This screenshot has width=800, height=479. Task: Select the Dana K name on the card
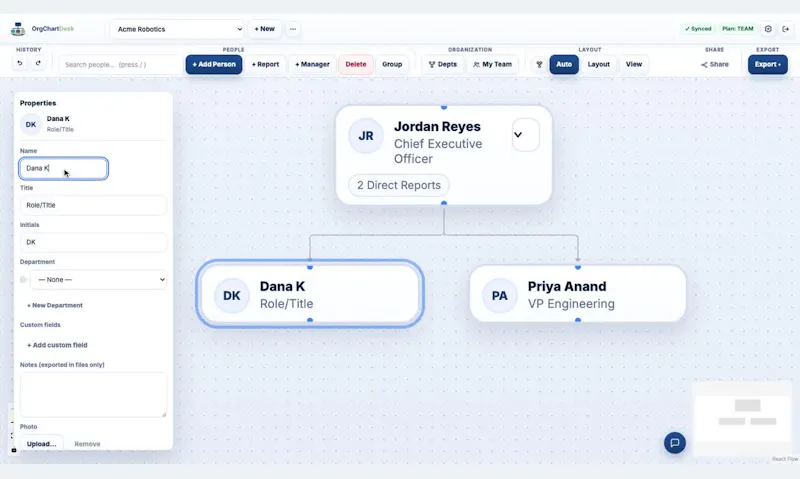(x=282, y=286)
